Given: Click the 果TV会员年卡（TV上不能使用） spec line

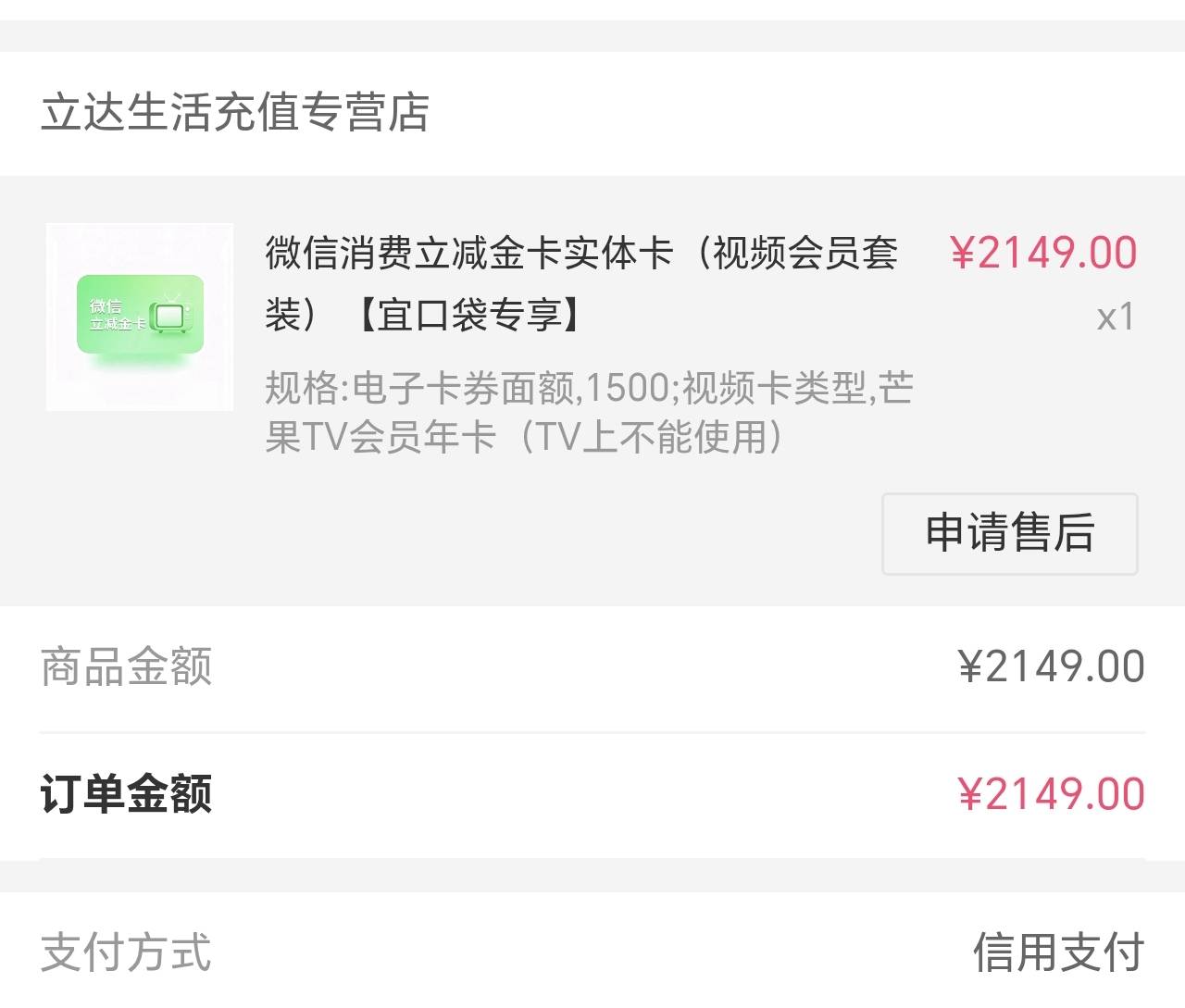Looking at the screenshot, I should point(524,437).
